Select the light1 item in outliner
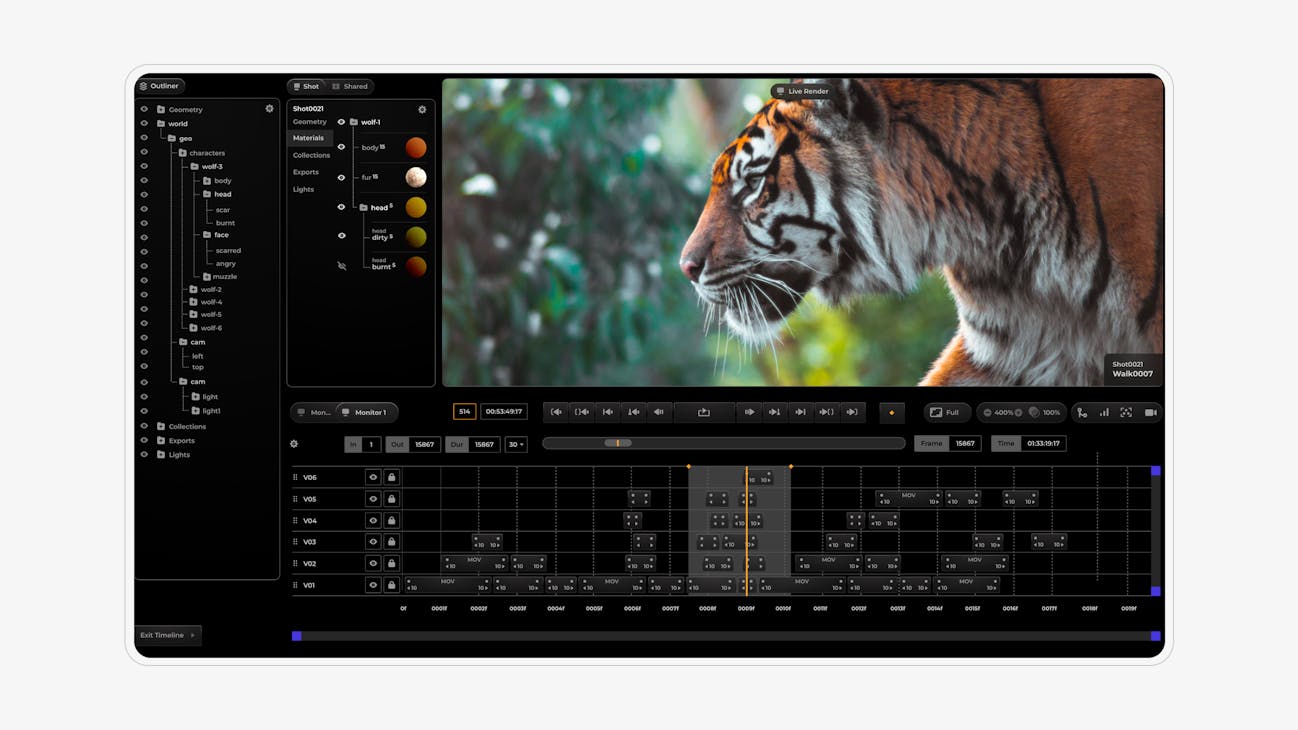Viewport: 1298px width, 730px height. pyautogui.click(x=211, y=411)
